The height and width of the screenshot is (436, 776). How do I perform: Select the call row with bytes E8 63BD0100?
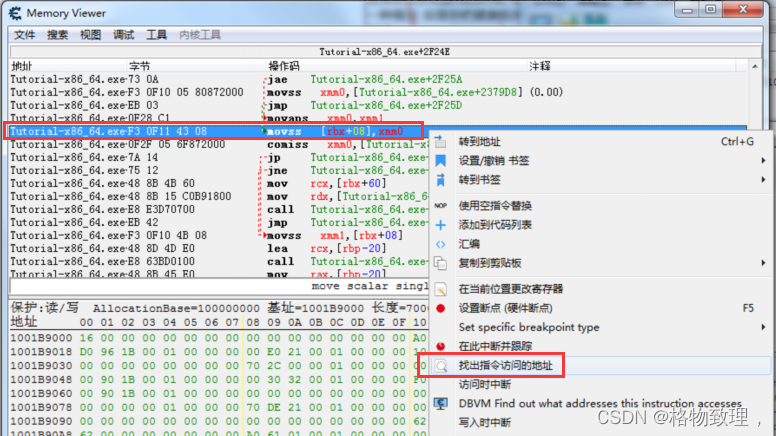click(219, 261)
